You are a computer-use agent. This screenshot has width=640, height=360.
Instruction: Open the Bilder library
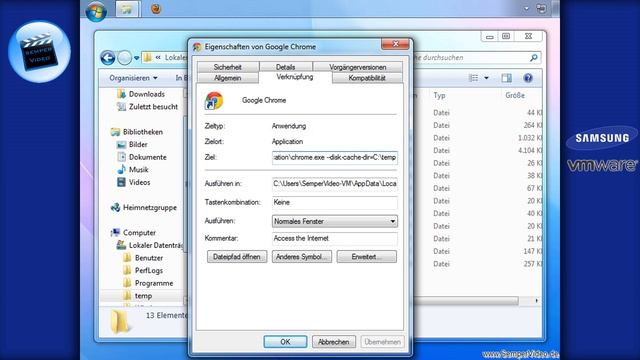pos(138,144)
